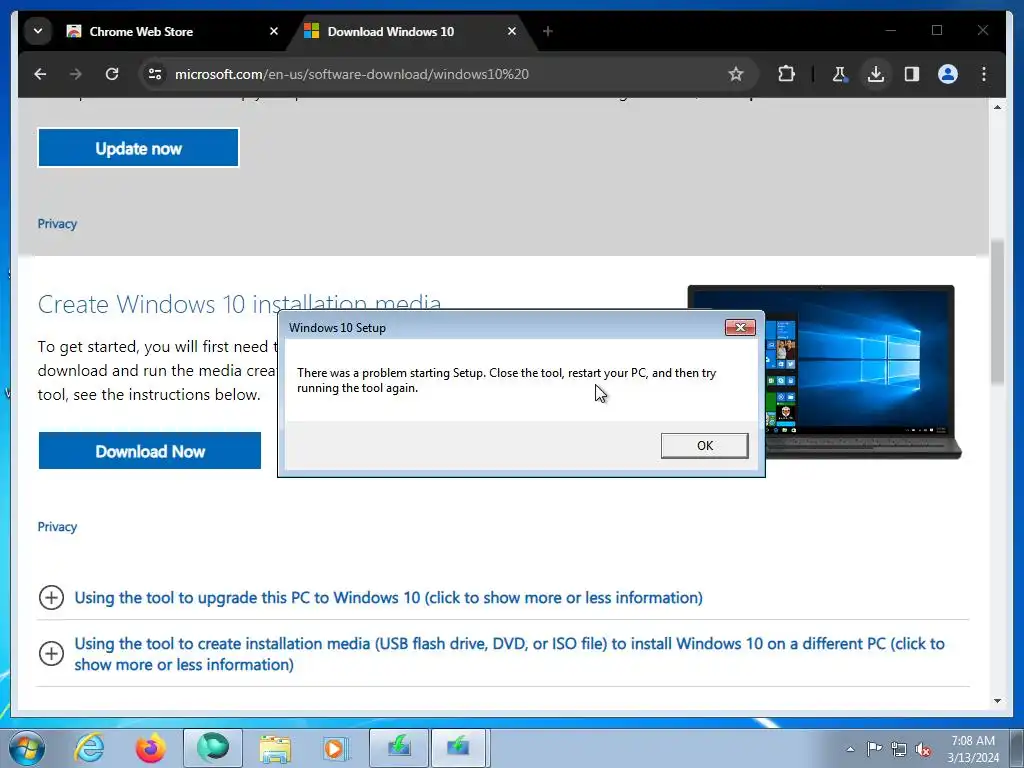This screenshot has height=768, width=1024.
Task: Open Windows Explorer folder in taskbar
Action: [275, 748]
